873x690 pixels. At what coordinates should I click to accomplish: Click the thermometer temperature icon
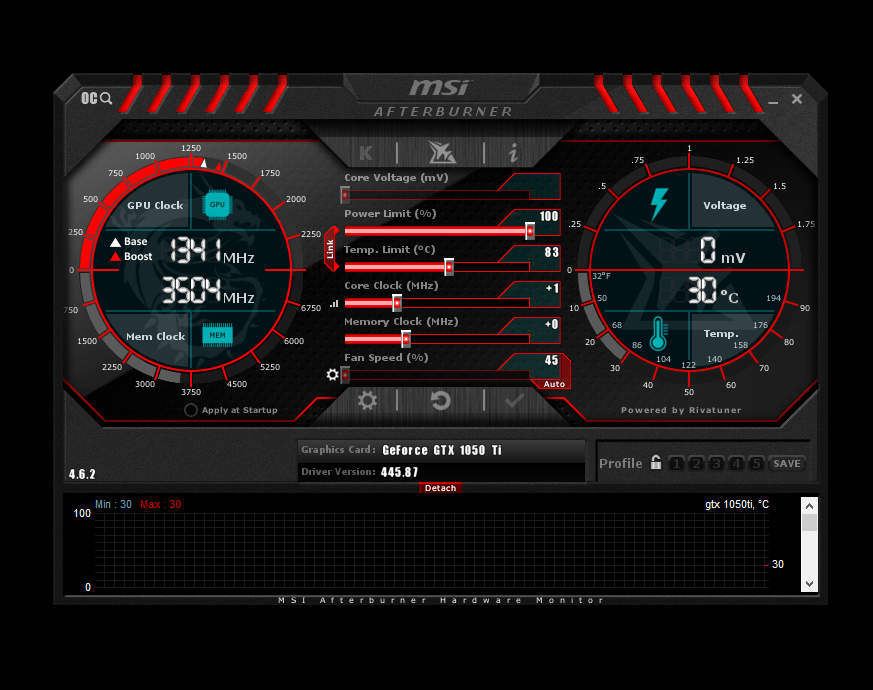[658, 334]
